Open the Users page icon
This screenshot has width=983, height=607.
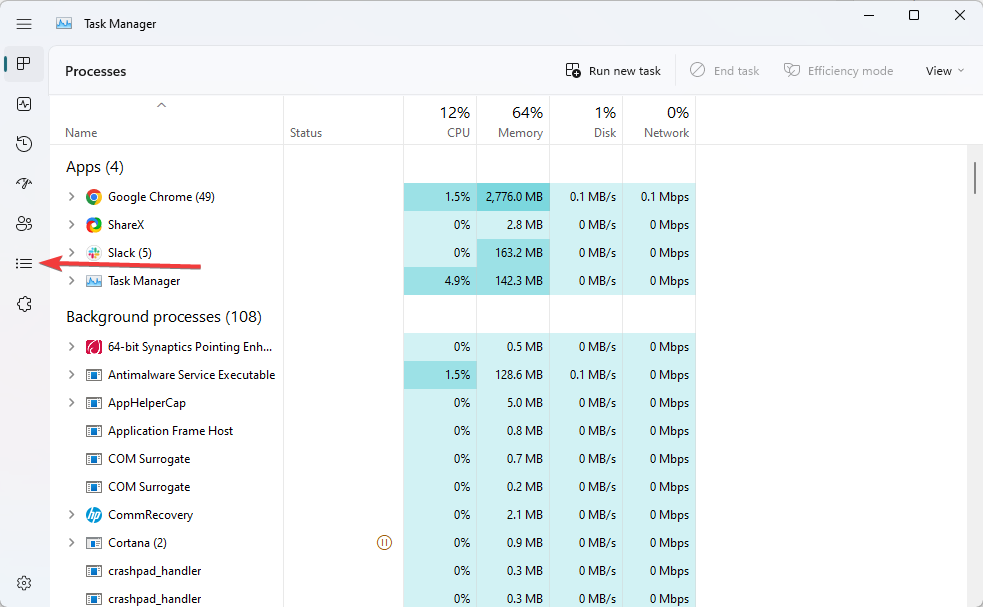[x=24, y=224]
